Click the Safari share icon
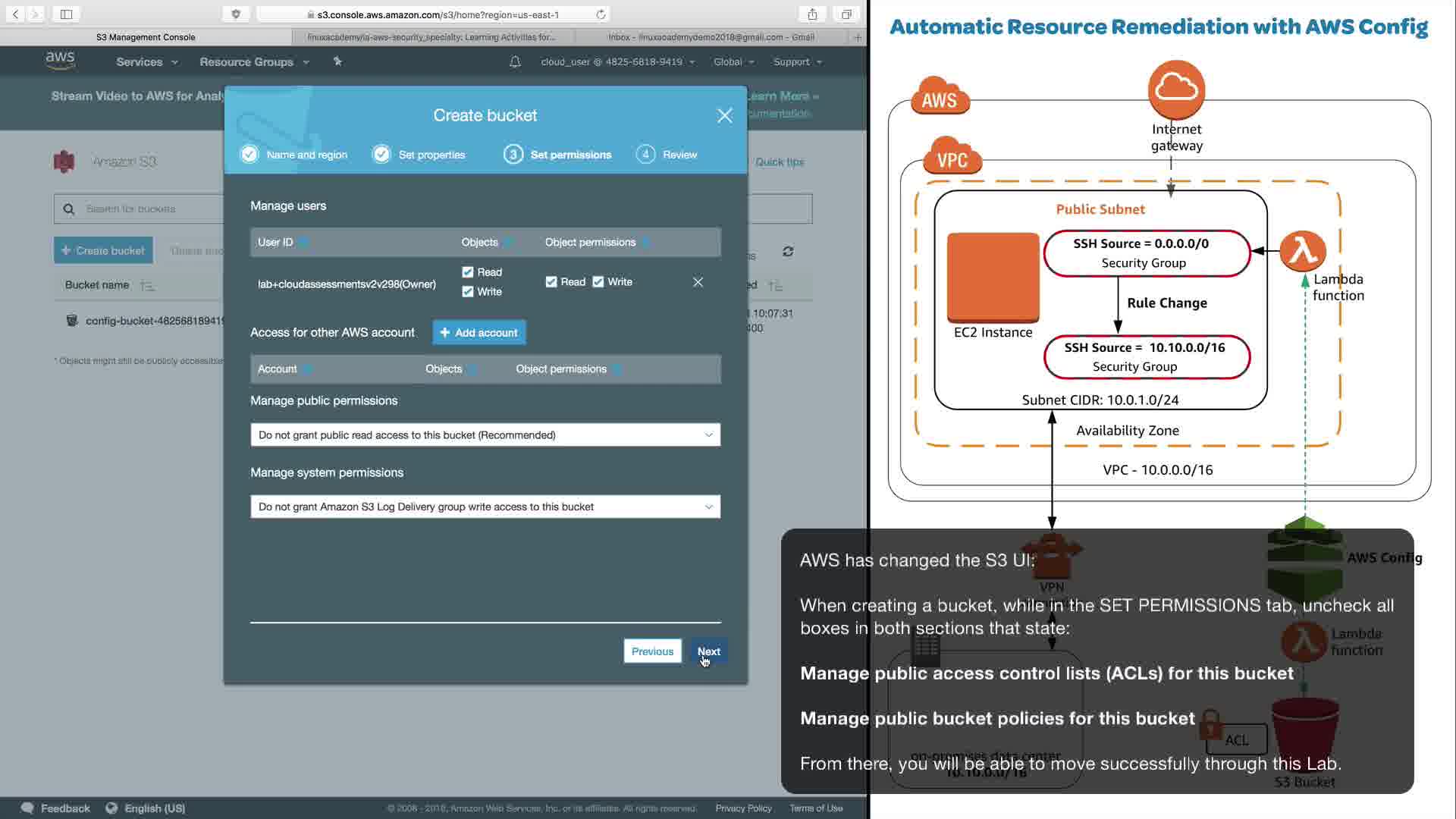The width and height of the screenshot is (1456, 819). [x=812, y=14]
